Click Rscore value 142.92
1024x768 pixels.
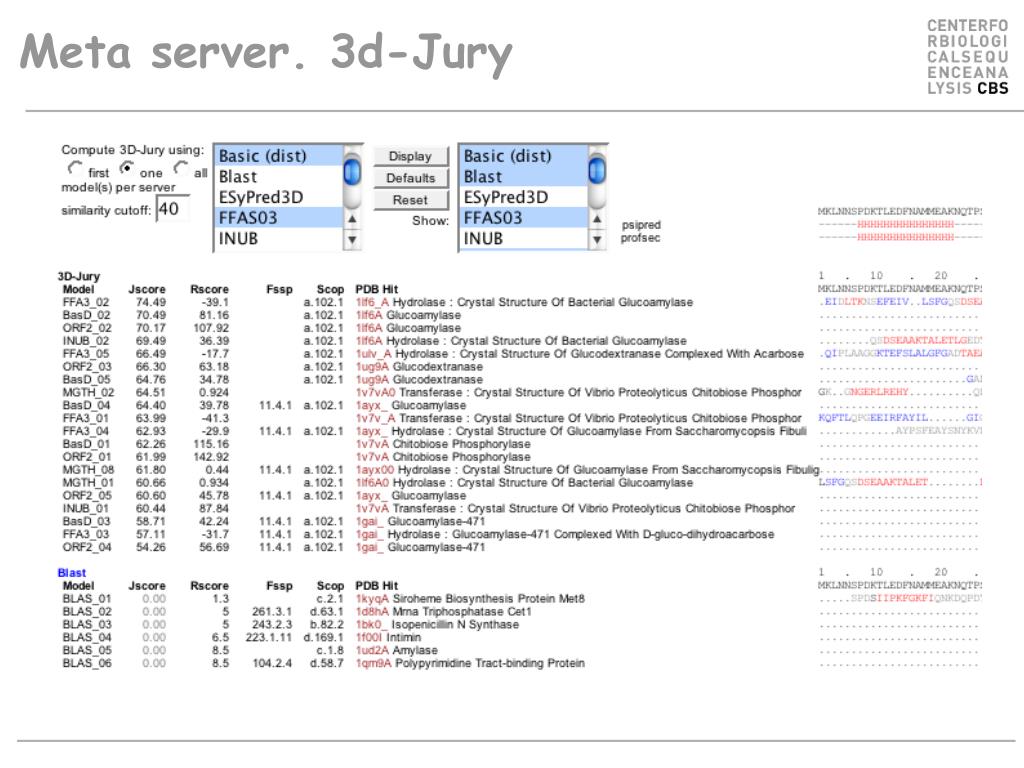[212, 457]
